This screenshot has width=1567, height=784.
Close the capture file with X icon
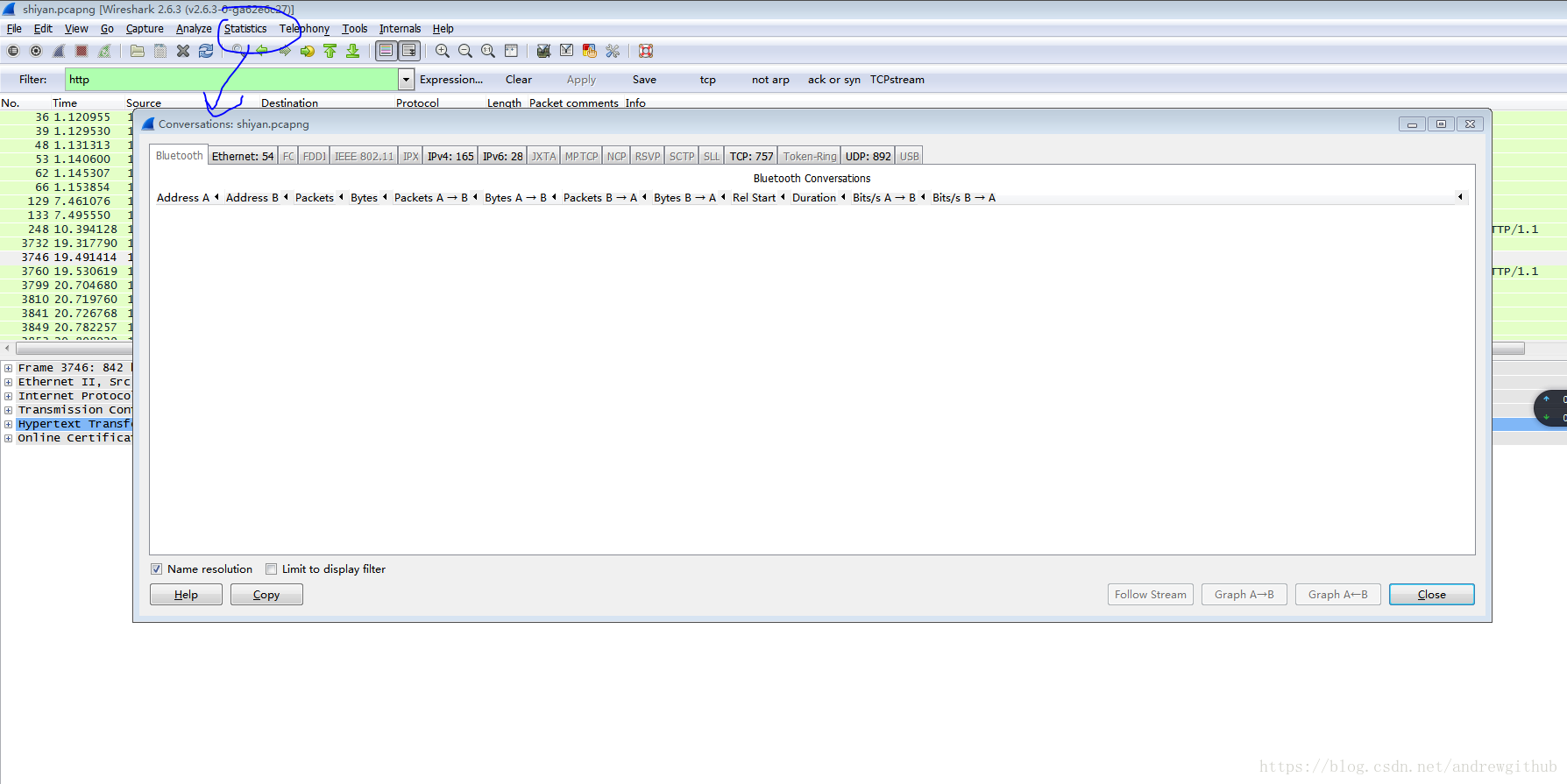(x=183, y=51)
